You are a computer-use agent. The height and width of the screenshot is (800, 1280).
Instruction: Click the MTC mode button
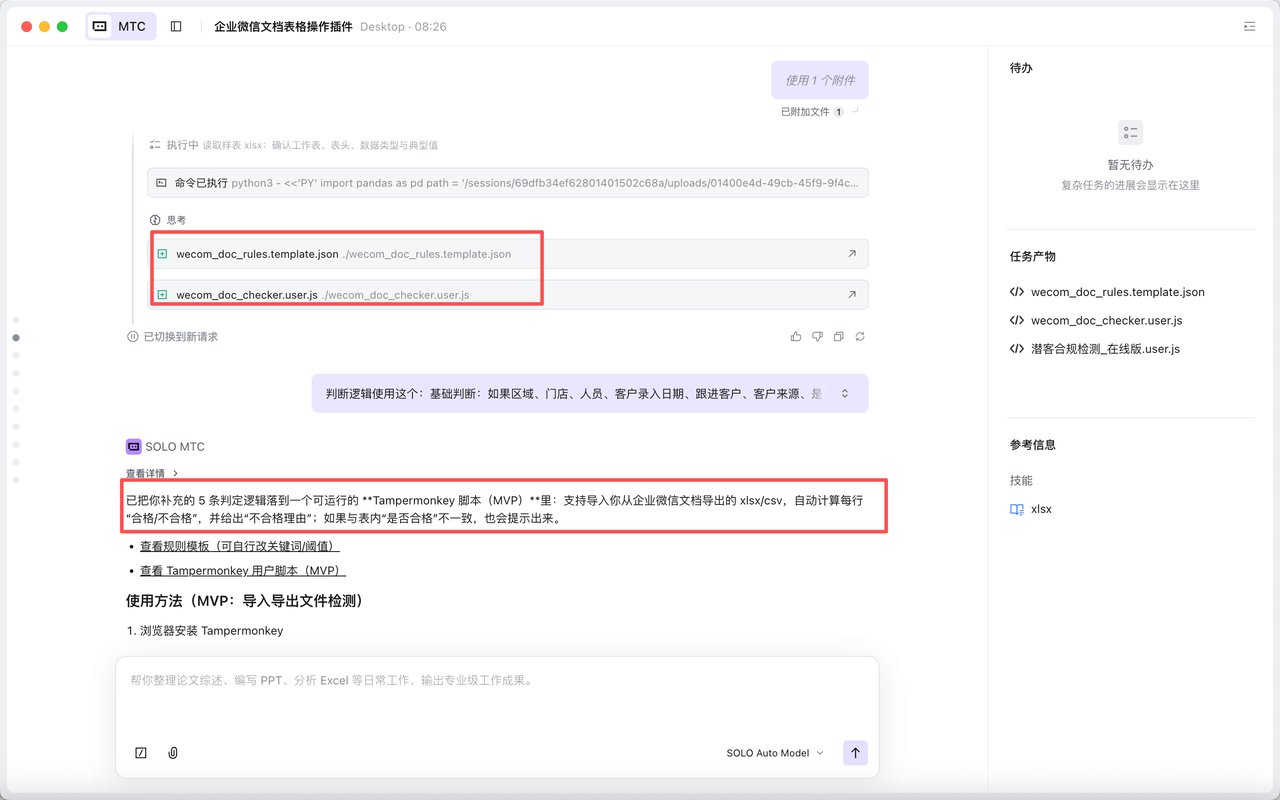[x=121, y=26]
